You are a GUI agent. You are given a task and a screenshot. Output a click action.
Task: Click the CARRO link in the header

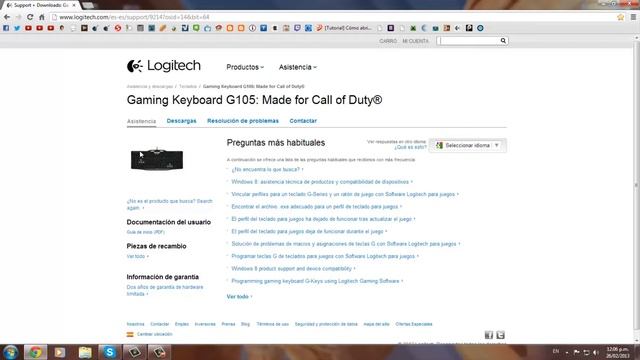tap(388, 41)
